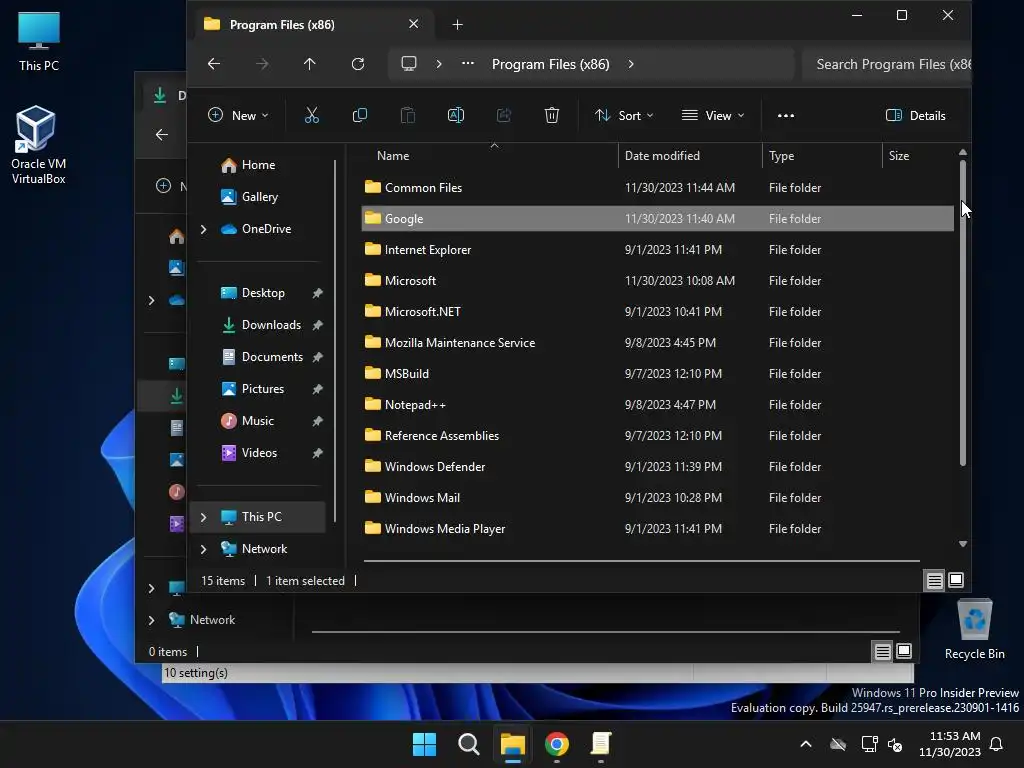
Task: Select the Notepad++ folder
Action: 657,405
